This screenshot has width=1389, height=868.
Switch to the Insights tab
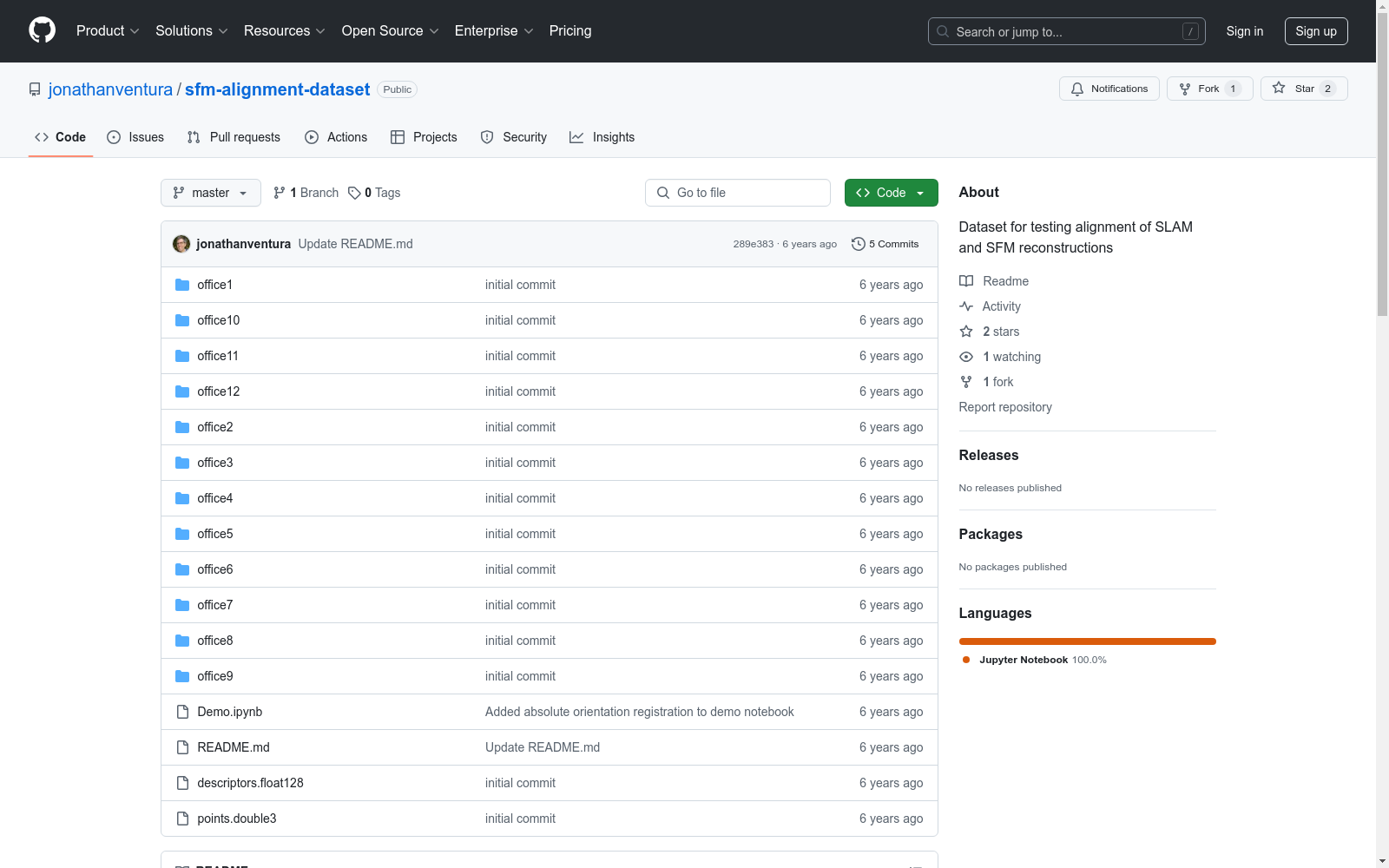[x=602, y=137]
